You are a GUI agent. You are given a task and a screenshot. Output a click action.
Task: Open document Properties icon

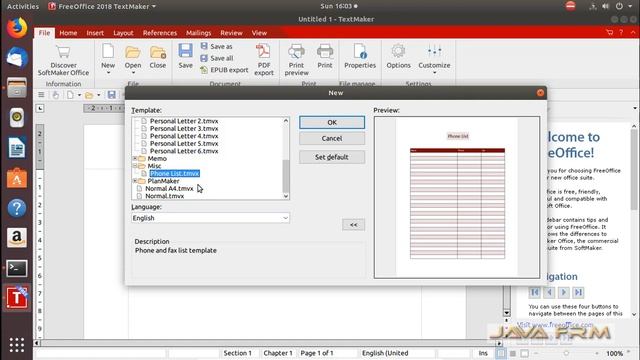coord(360,52)
